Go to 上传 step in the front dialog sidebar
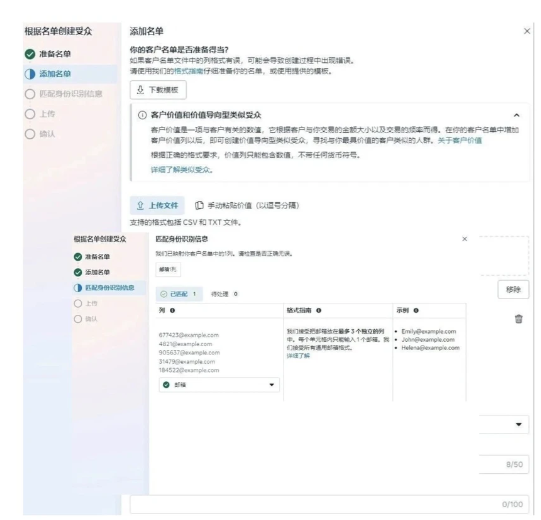 [86, 303]
